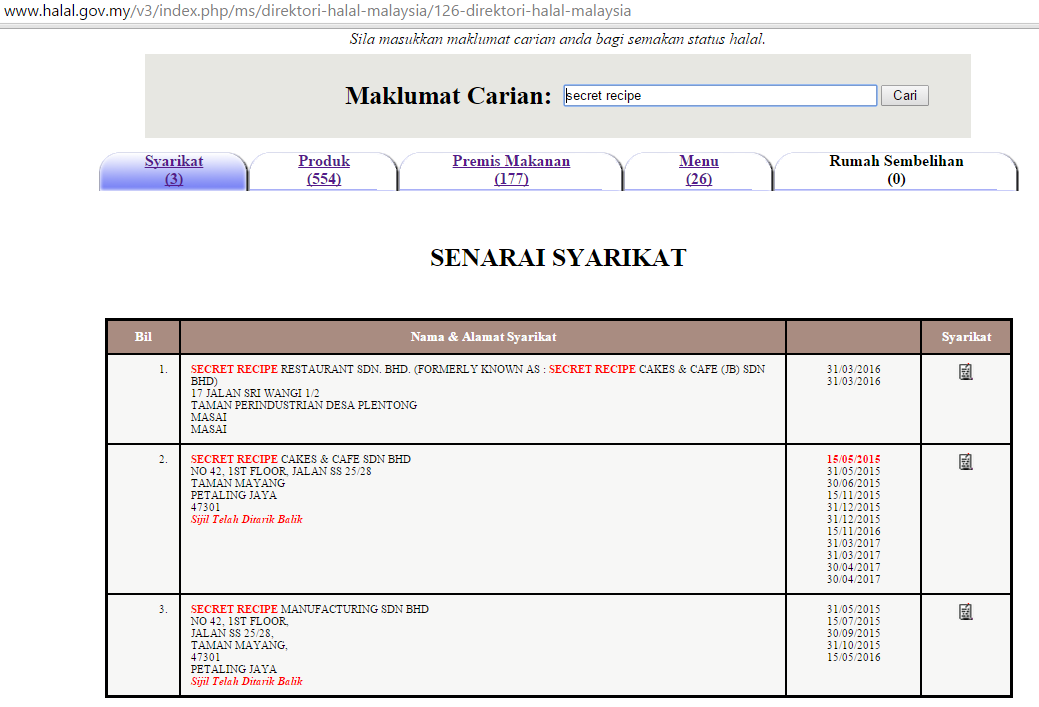Screen dimensions: 1039x707
Task: Open company details icon for Secret Recipe Restaurant
Action: pos(965,372)
